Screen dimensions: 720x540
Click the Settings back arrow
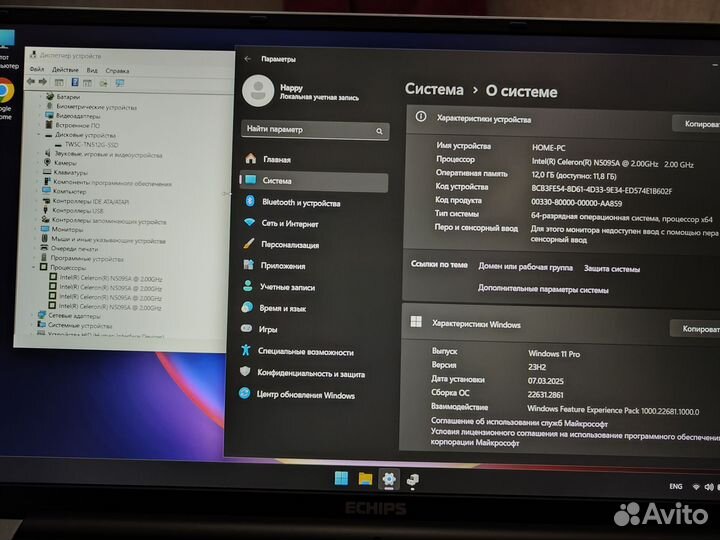click(x=248, y=59)
